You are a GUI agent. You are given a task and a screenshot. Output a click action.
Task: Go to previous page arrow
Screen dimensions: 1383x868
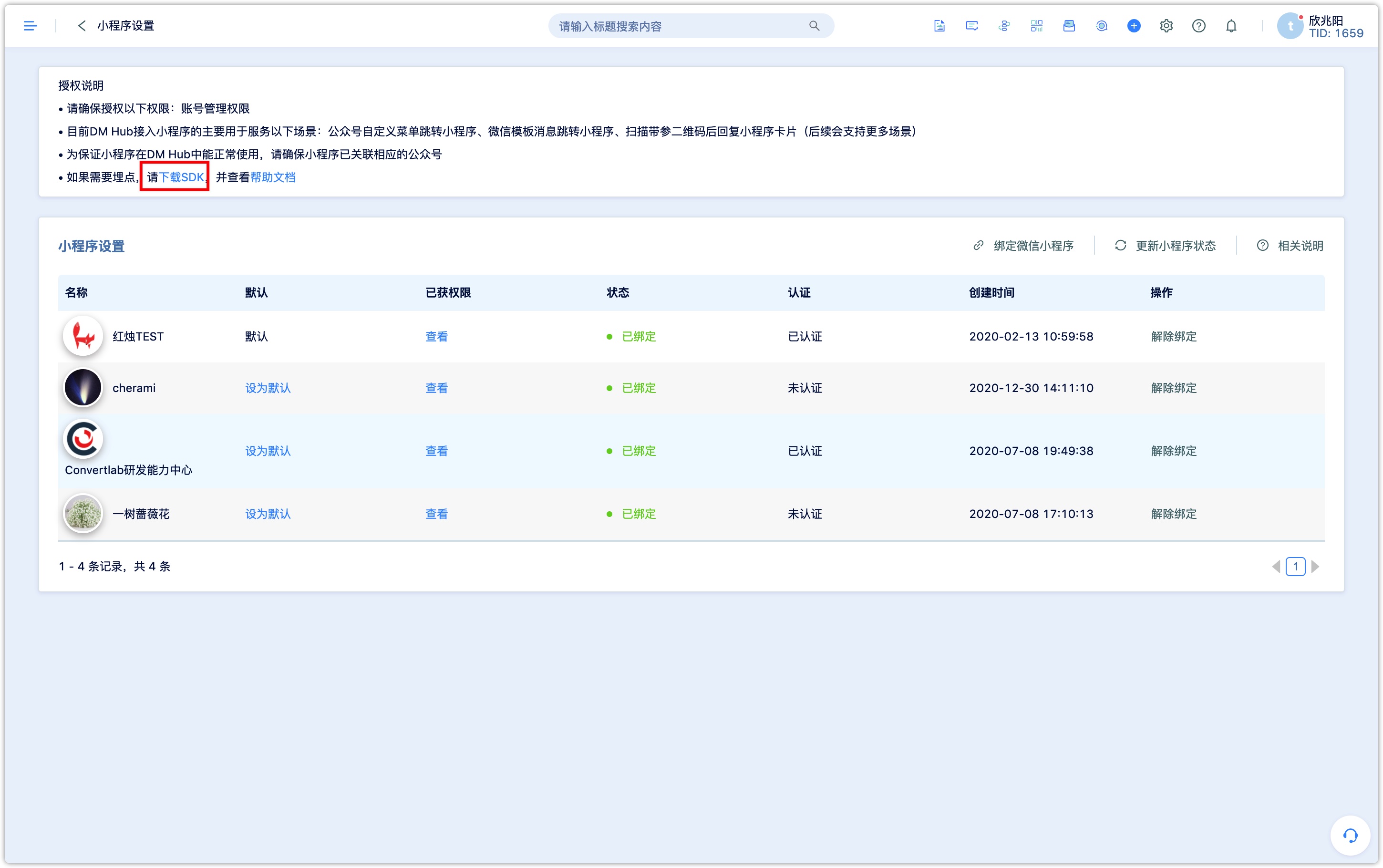click(1276, 567)
